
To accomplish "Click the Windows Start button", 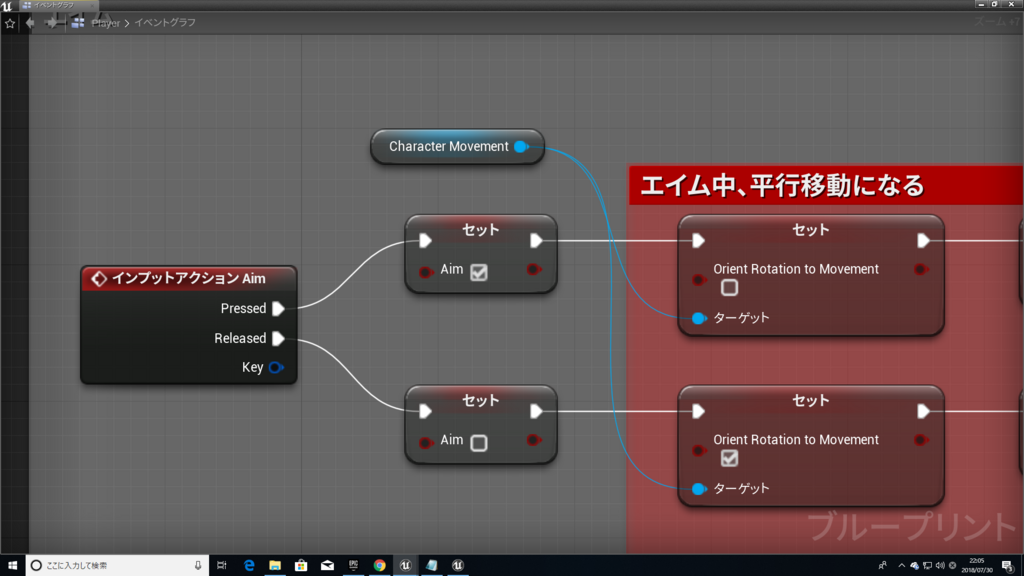I will (x=13, y=565).
